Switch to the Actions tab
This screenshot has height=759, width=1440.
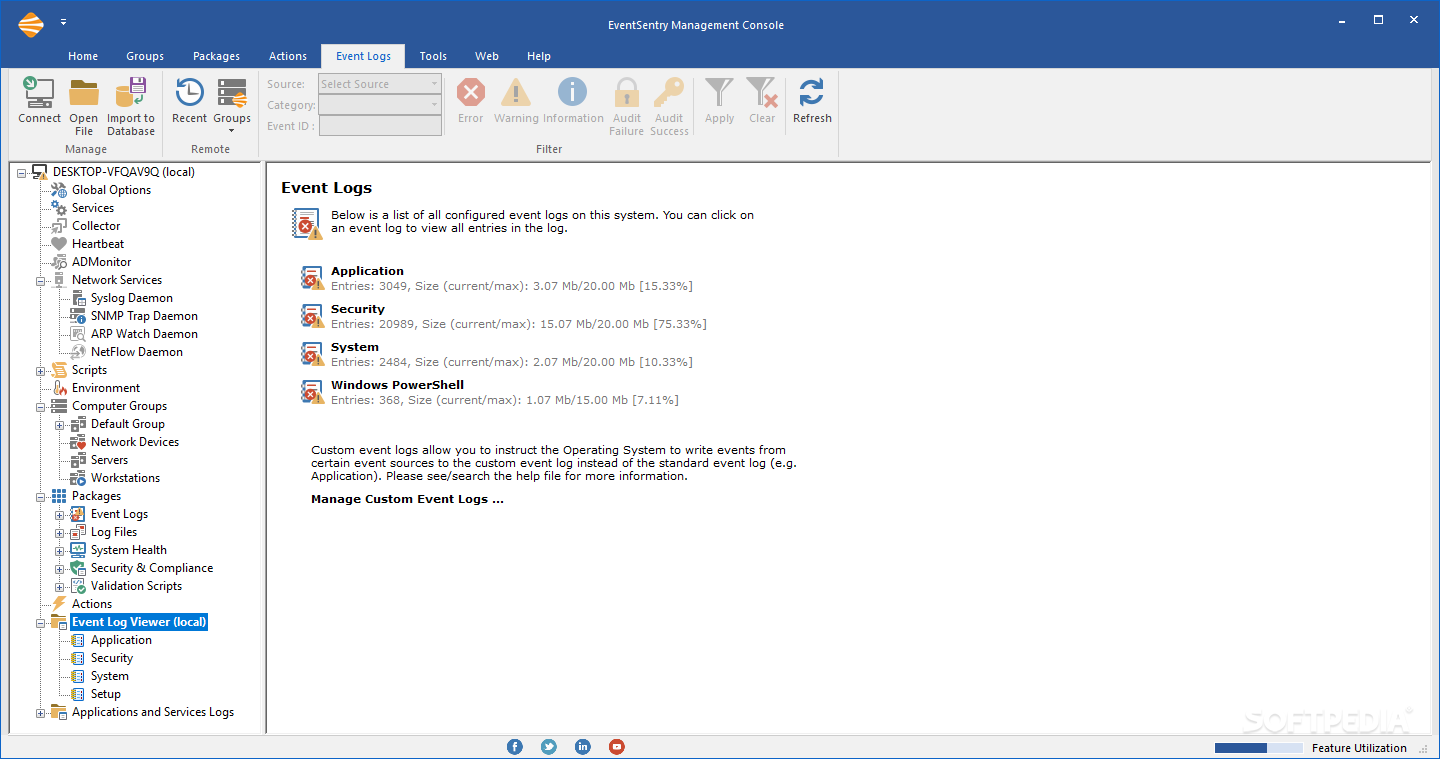click(288, 56)
